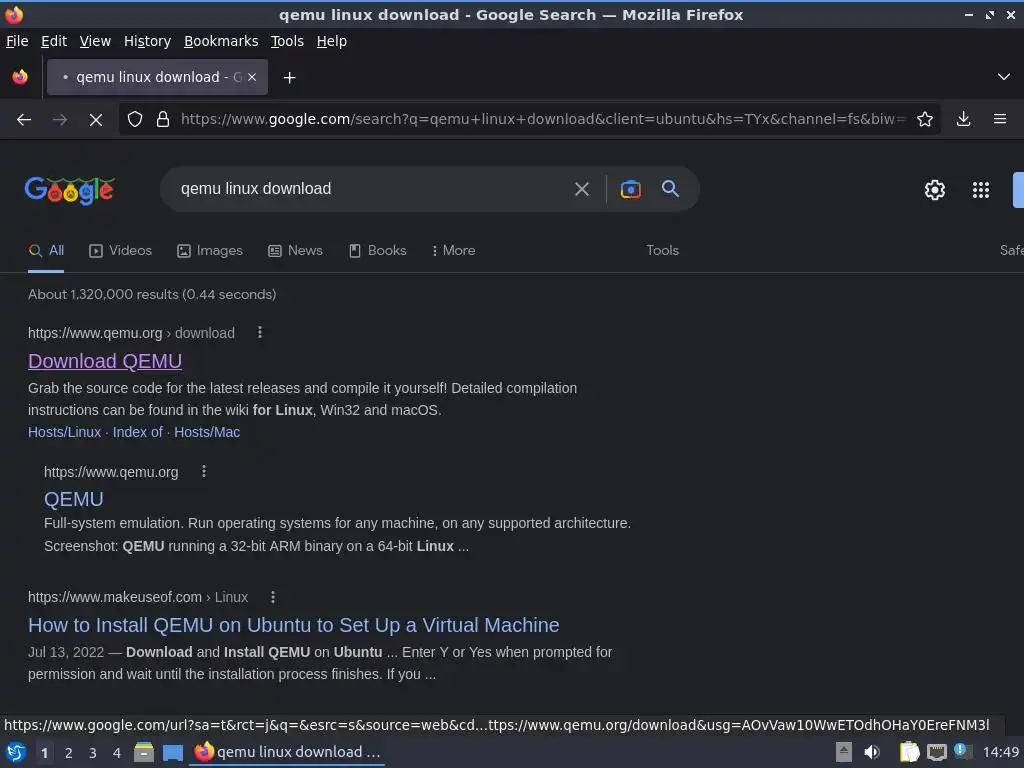Click the About 1,320,000 results text
This screenshot has width=1024, height=768.
[152, 295]
